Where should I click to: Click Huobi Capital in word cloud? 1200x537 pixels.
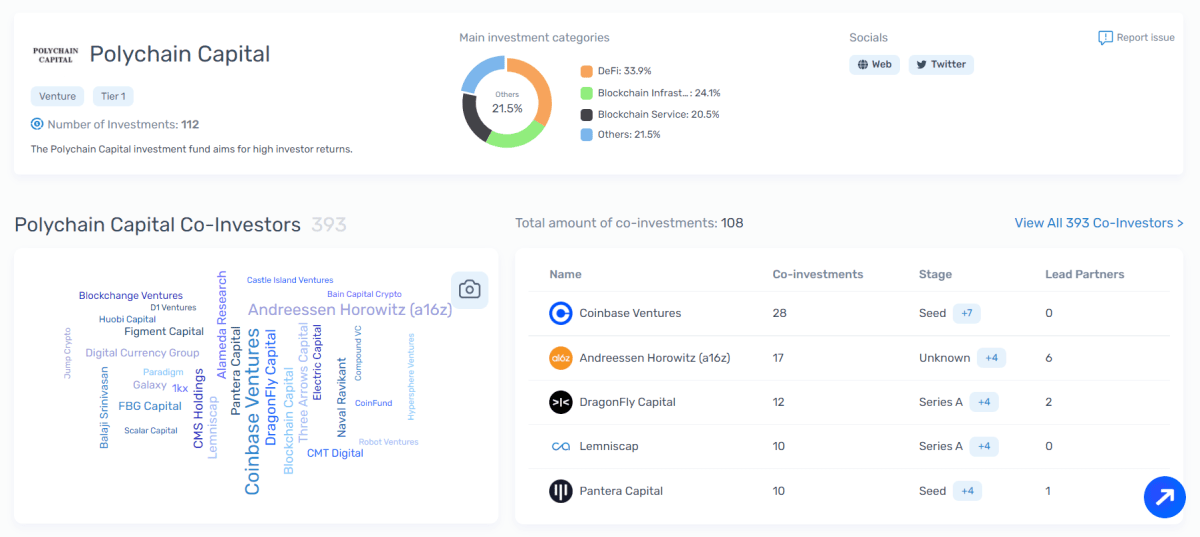[127, 319]
